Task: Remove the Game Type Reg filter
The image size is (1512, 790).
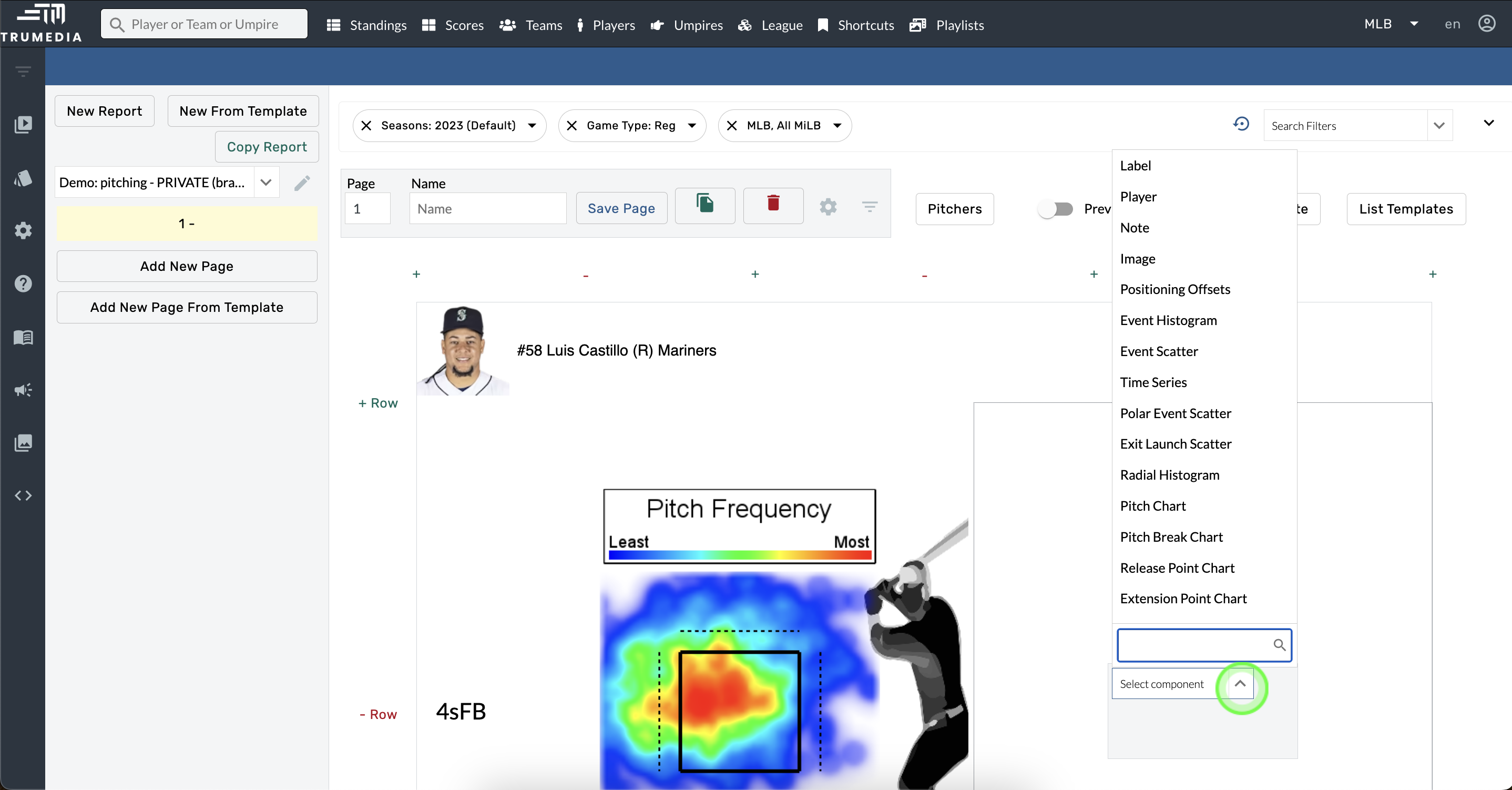Action: 571,126
